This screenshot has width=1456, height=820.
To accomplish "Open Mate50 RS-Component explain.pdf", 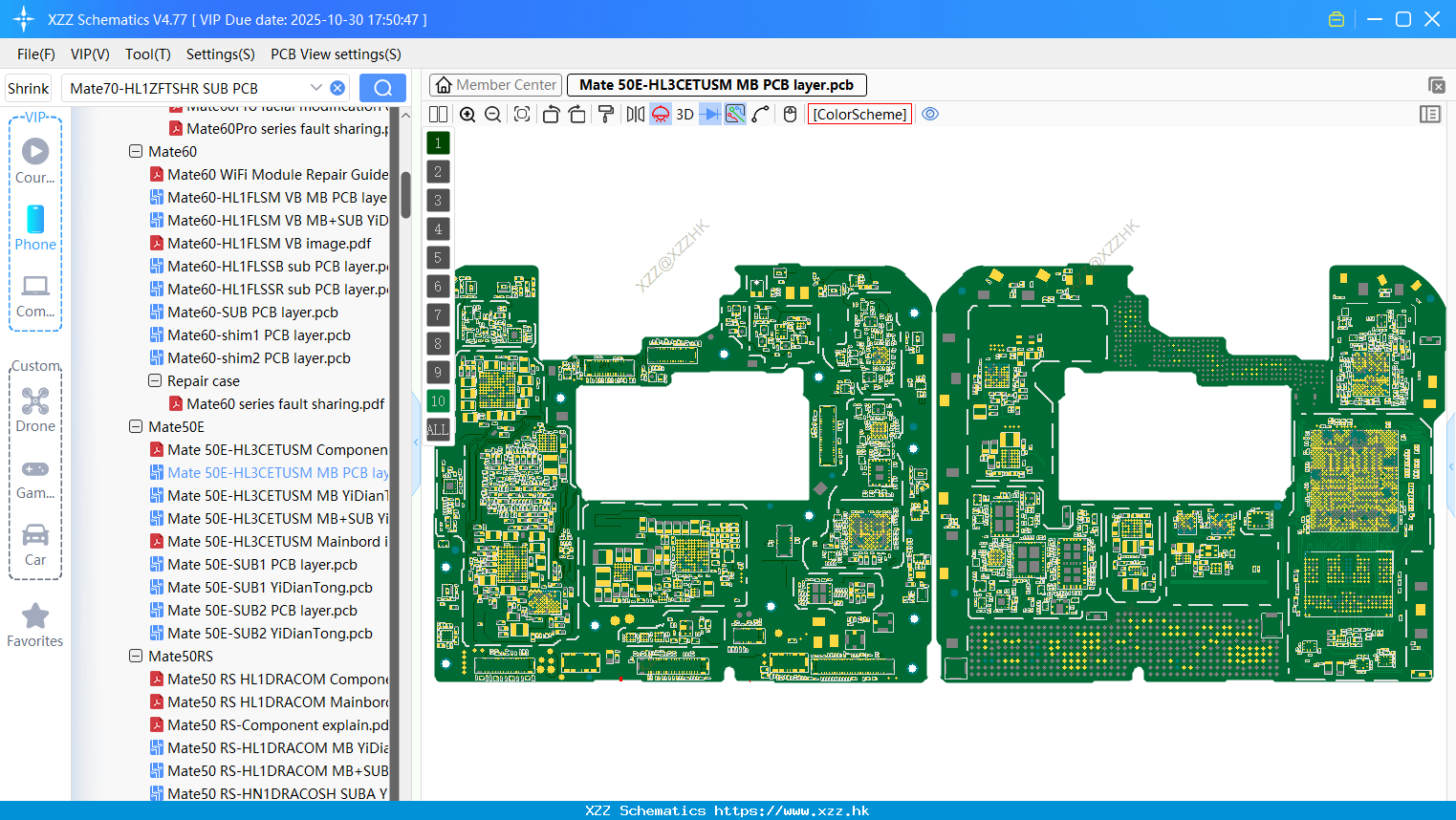I will click(270, 724).
